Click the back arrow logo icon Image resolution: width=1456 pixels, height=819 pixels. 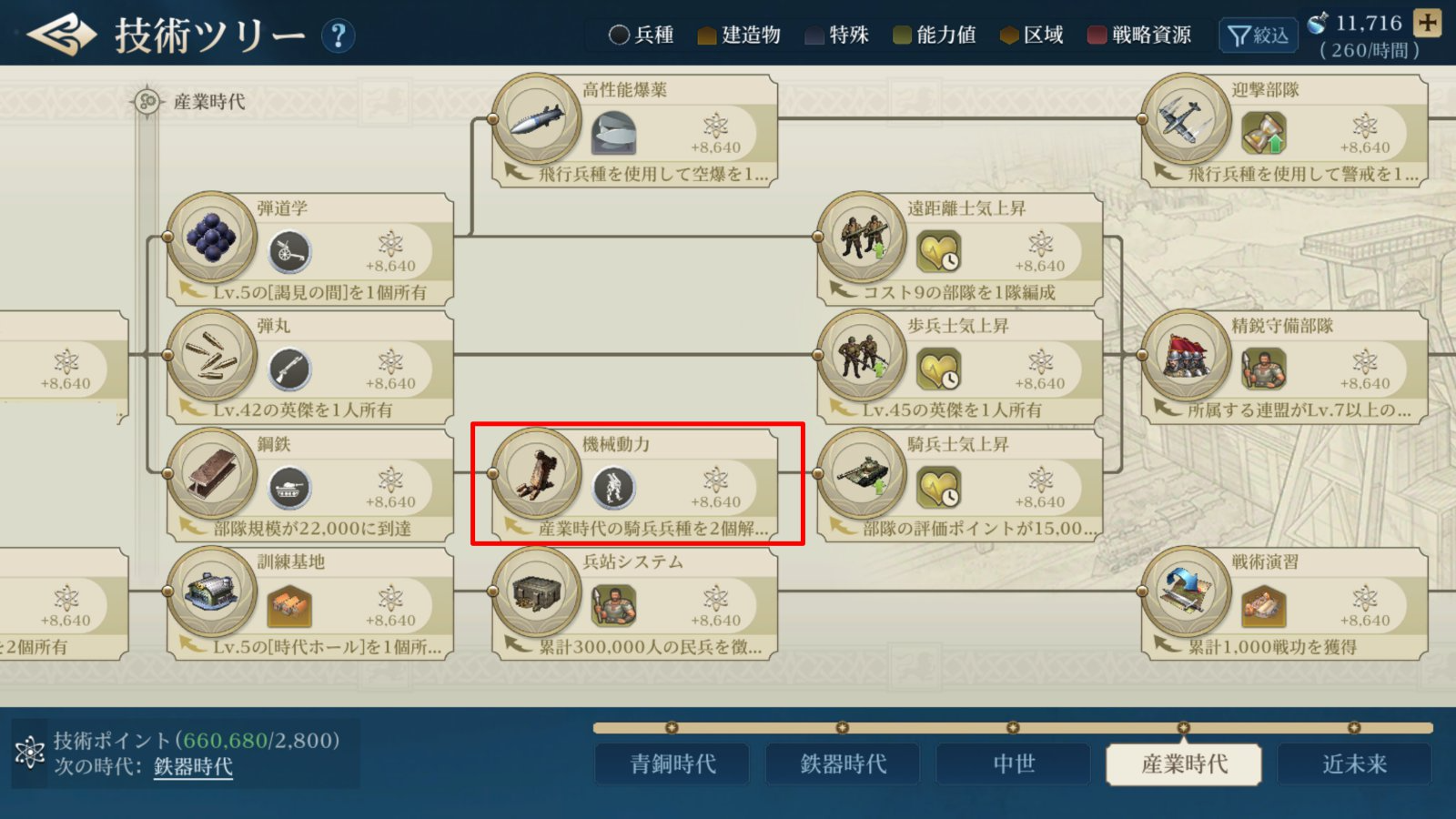coord(61,35)
